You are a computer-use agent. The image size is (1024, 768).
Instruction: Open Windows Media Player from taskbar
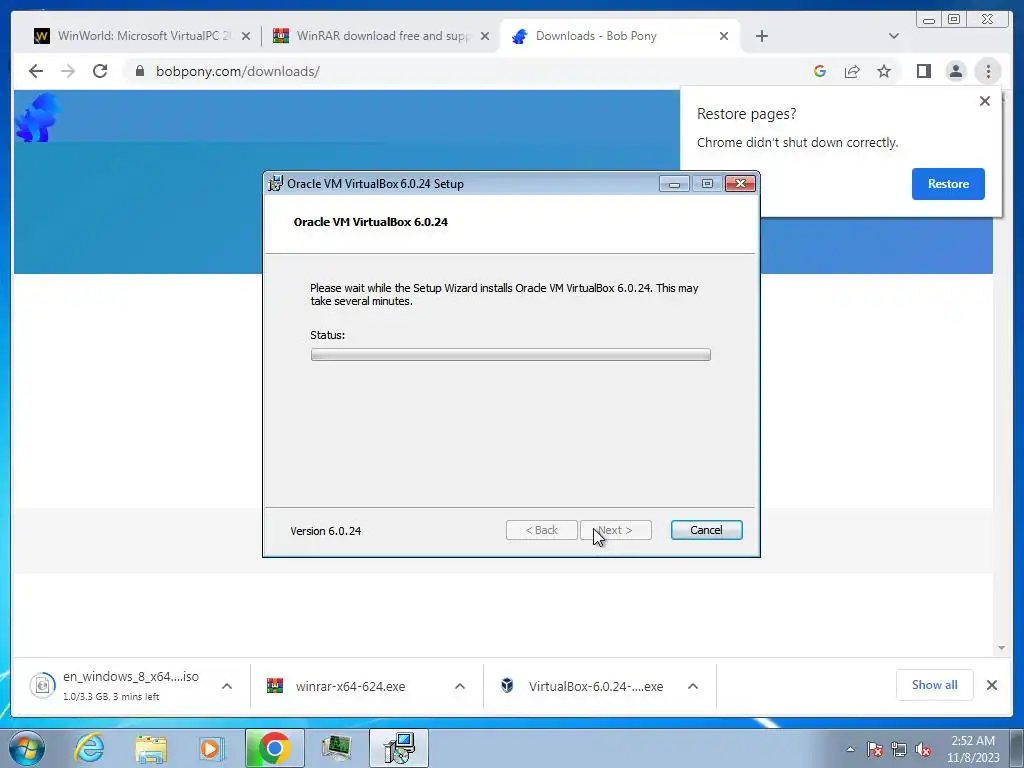click(211, 748)
